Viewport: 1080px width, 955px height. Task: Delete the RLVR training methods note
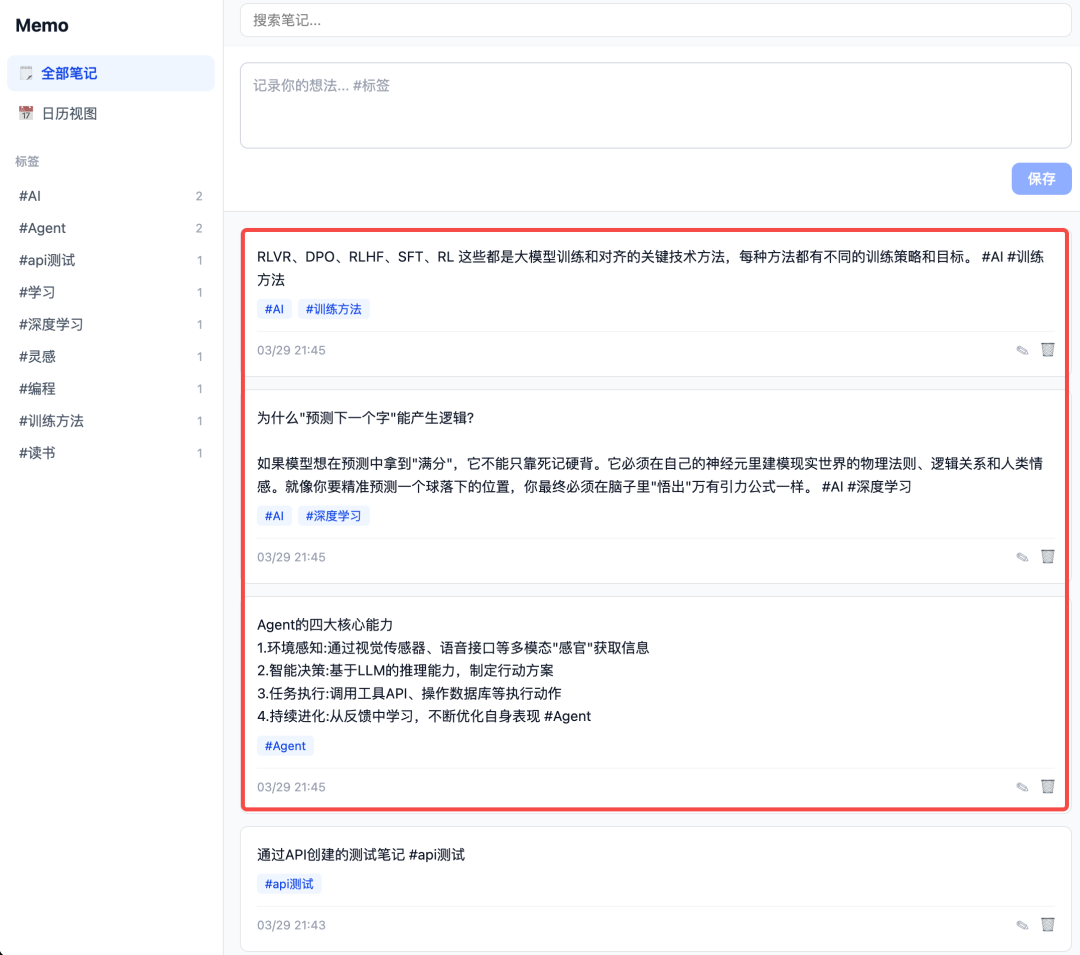pyautogui.click(x=1047, y=349)
